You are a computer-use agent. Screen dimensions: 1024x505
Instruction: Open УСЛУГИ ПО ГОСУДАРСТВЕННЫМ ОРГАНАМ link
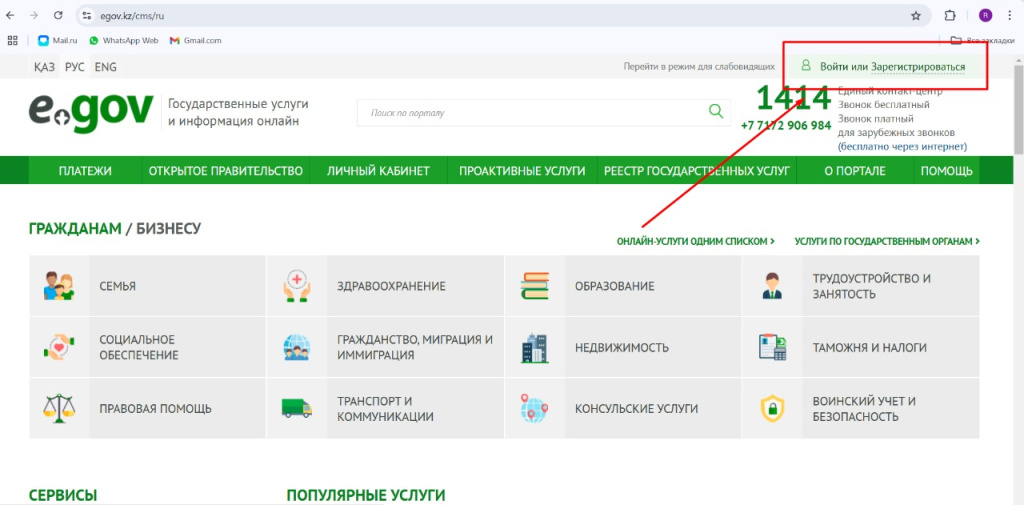tap(887, 241)
